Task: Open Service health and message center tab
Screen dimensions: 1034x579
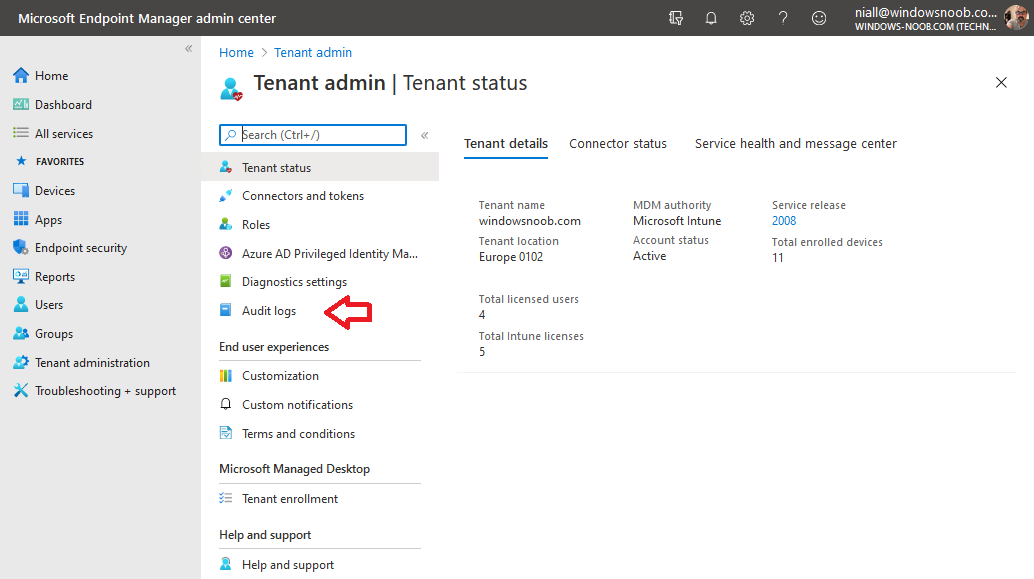Action: pyautogui.click(x=795, y=144)
